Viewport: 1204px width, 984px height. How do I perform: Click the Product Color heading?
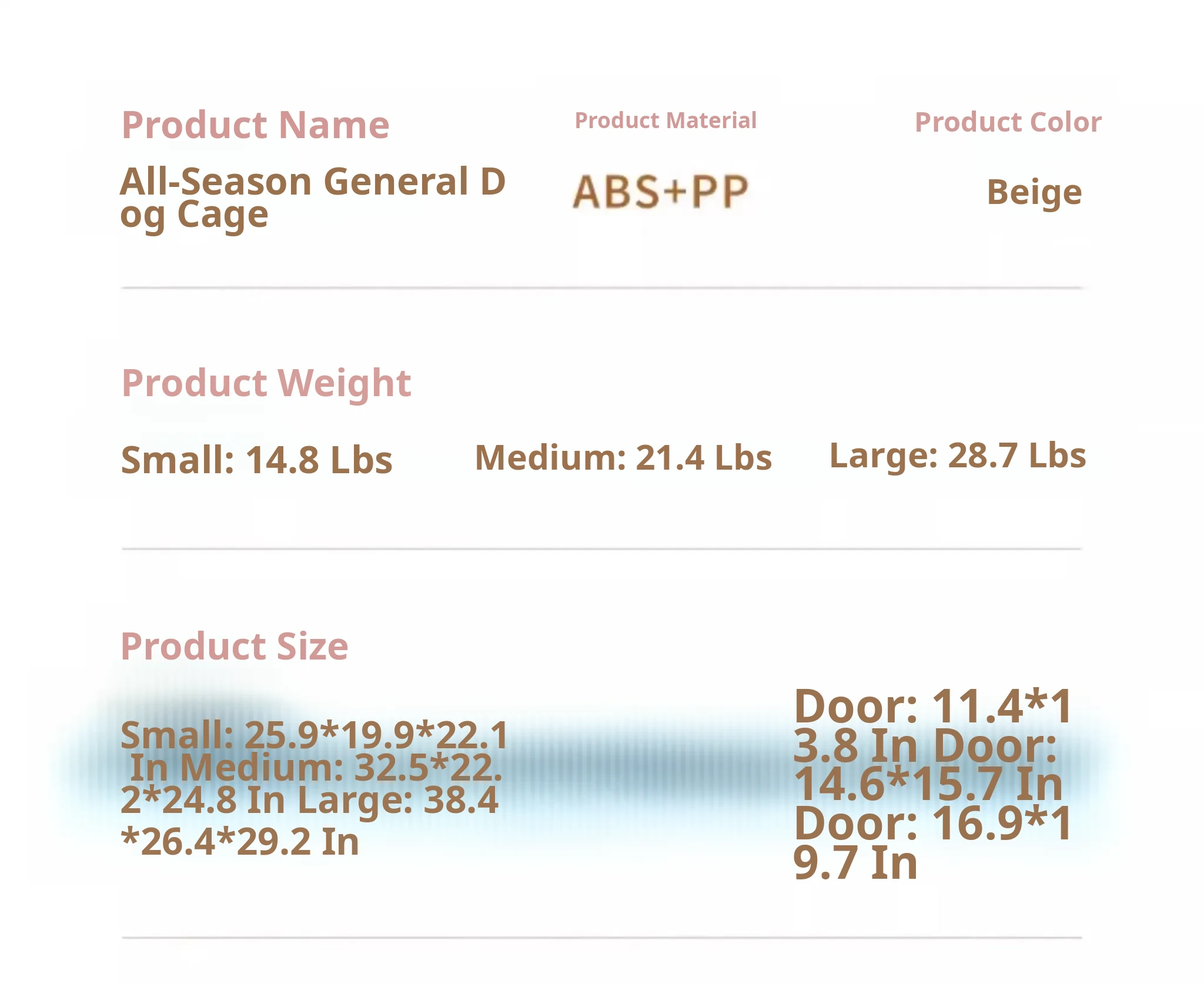click(1008, 122)
